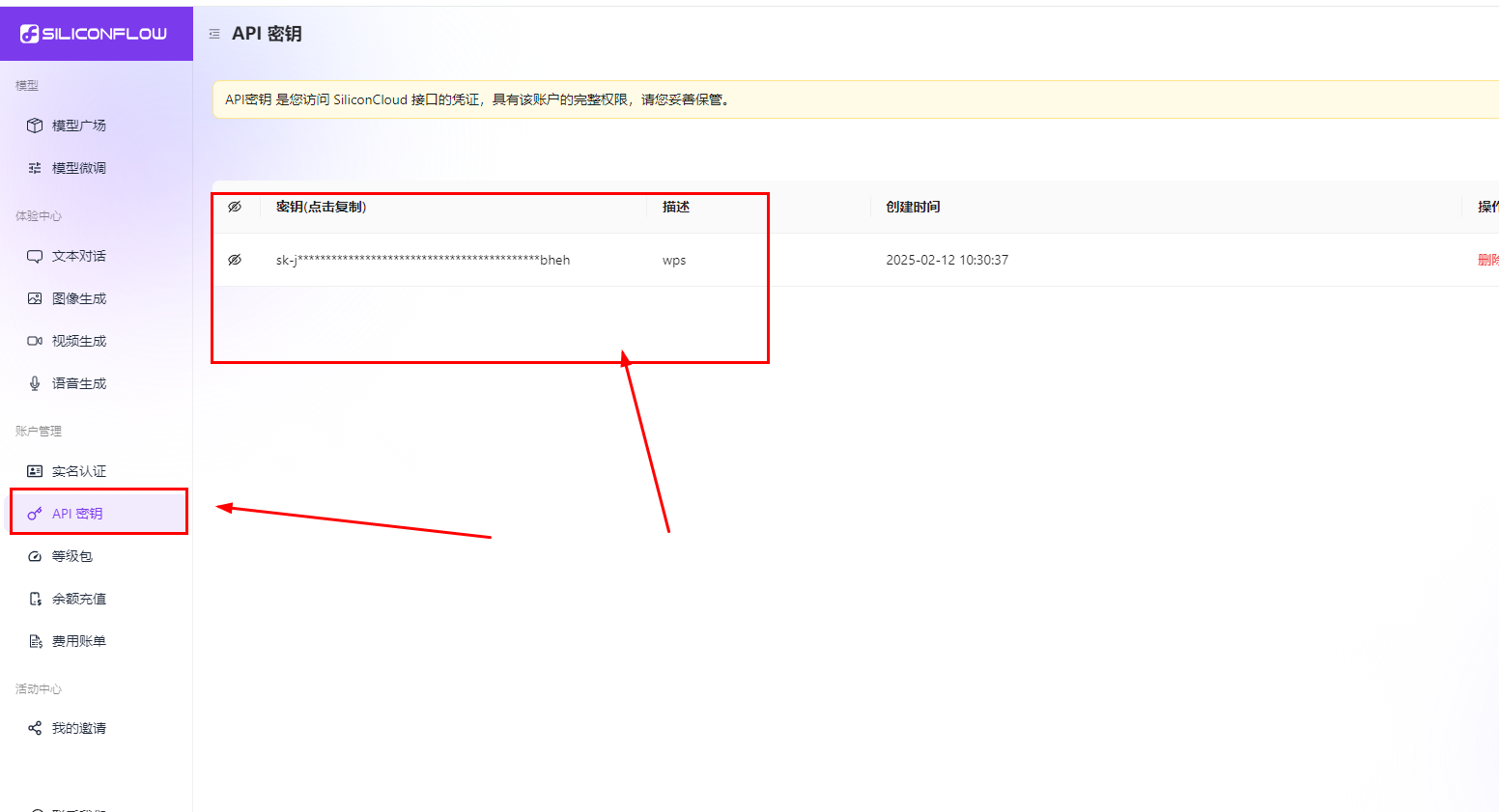
Task: Click the SiliconFlow logo
Action: coord(94,34)
